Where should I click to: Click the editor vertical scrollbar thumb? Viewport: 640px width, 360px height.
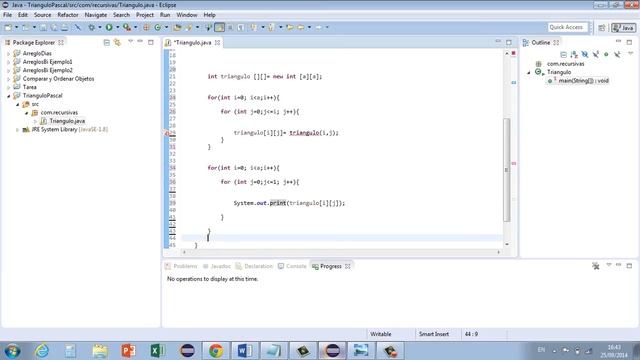pos(507,170)
